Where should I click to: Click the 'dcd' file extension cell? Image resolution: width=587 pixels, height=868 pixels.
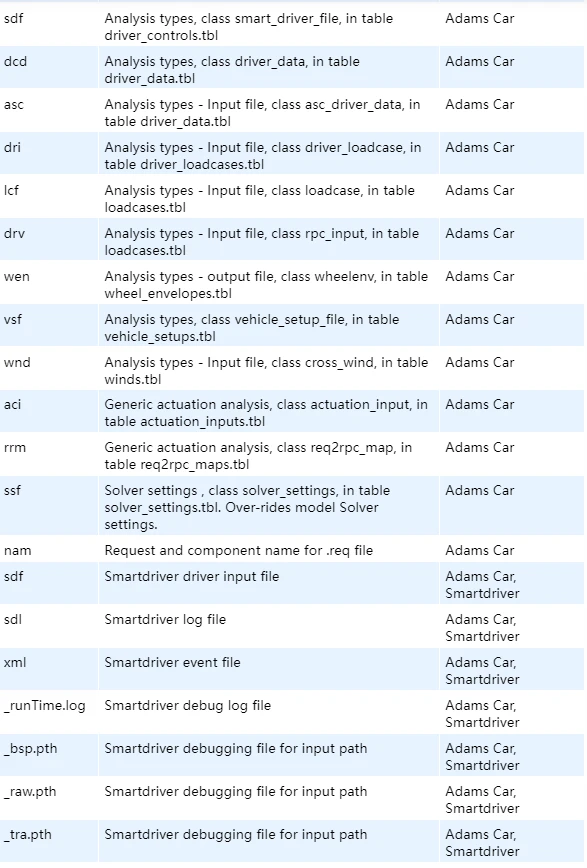click(15, 61)
